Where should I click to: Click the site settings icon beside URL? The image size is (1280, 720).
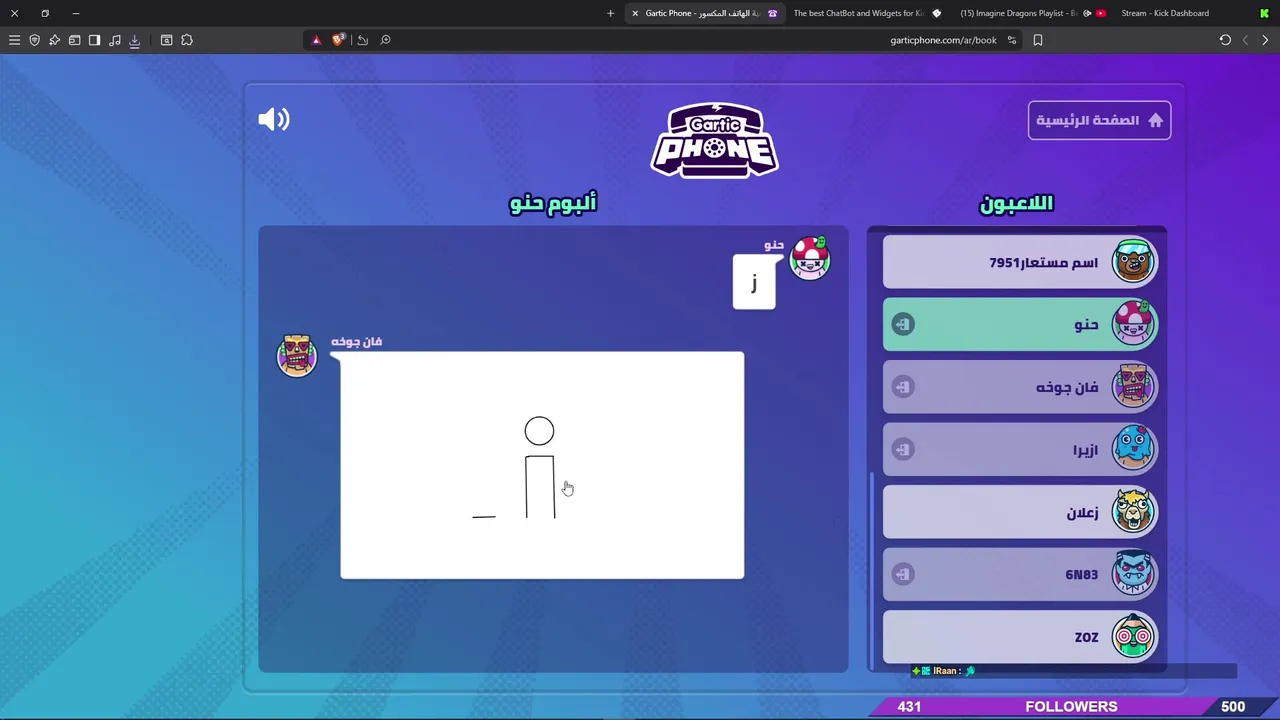[1012, 40]
